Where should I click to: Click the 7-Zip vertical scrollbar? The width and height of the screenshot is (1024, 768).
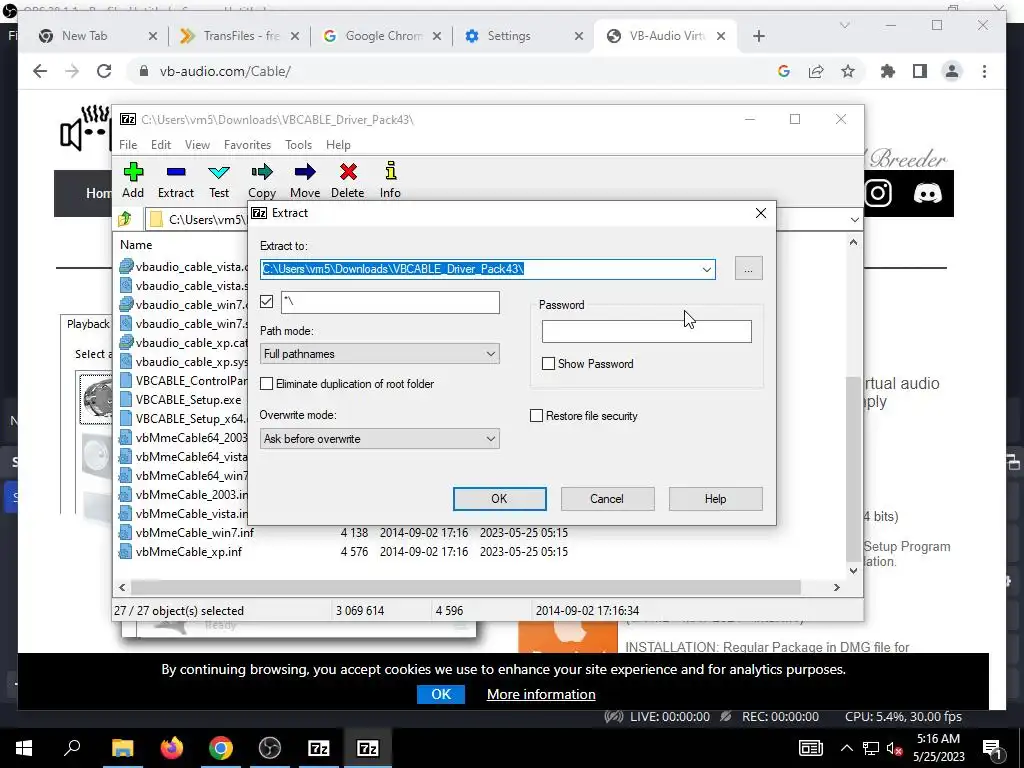[853, 468]
